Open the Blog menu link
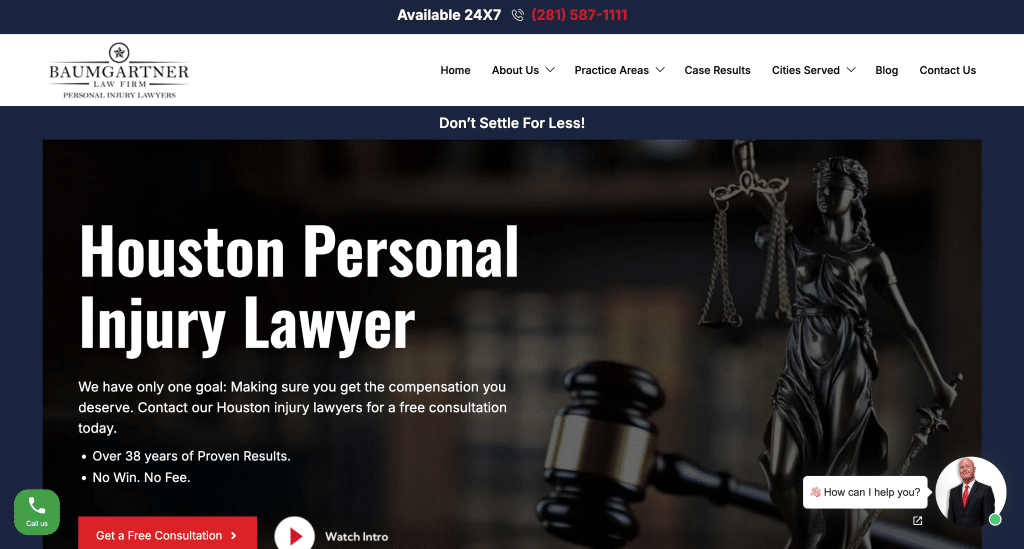Viewport: 1024px width, 549px height. coord(886,70)
